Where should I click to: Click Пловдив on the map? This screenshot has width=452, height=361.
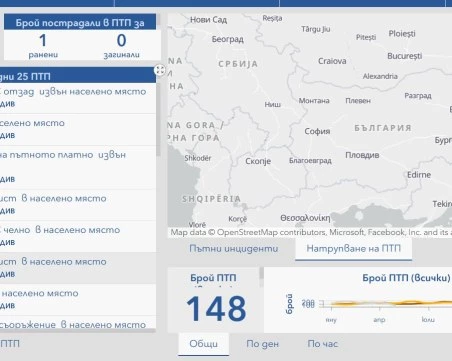click(362, 155)
